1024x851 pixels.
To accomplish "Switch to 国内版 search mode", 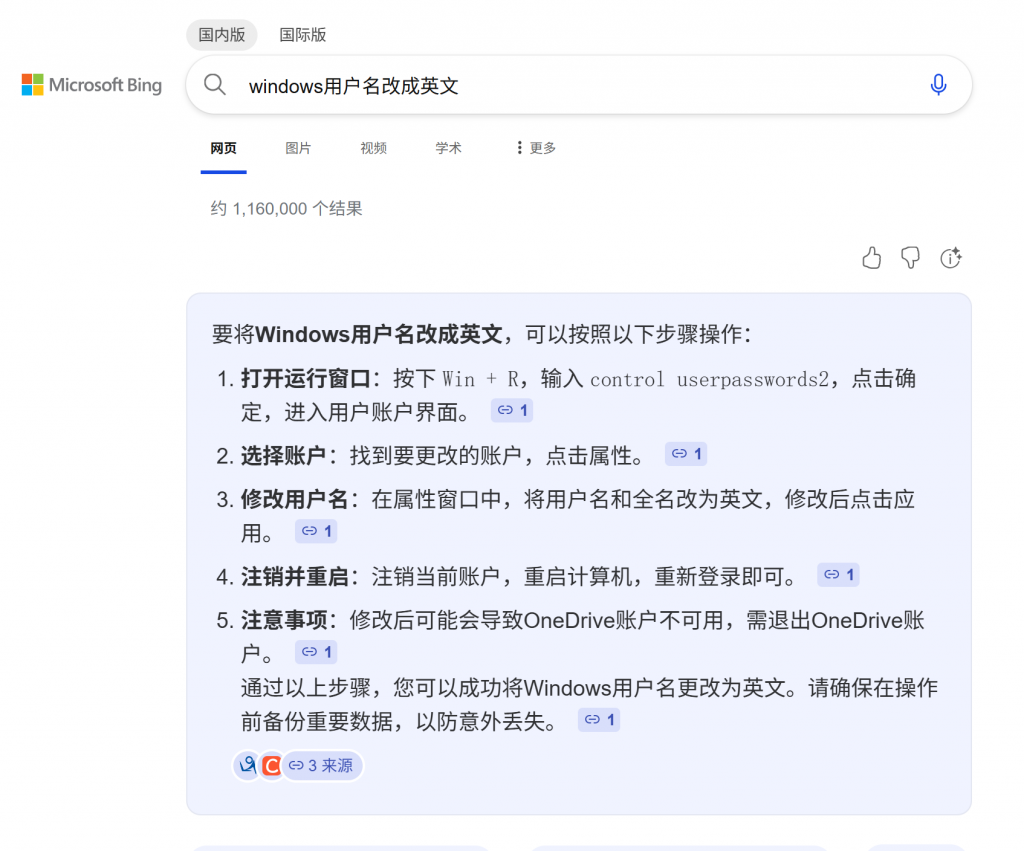I will (221, 35).
